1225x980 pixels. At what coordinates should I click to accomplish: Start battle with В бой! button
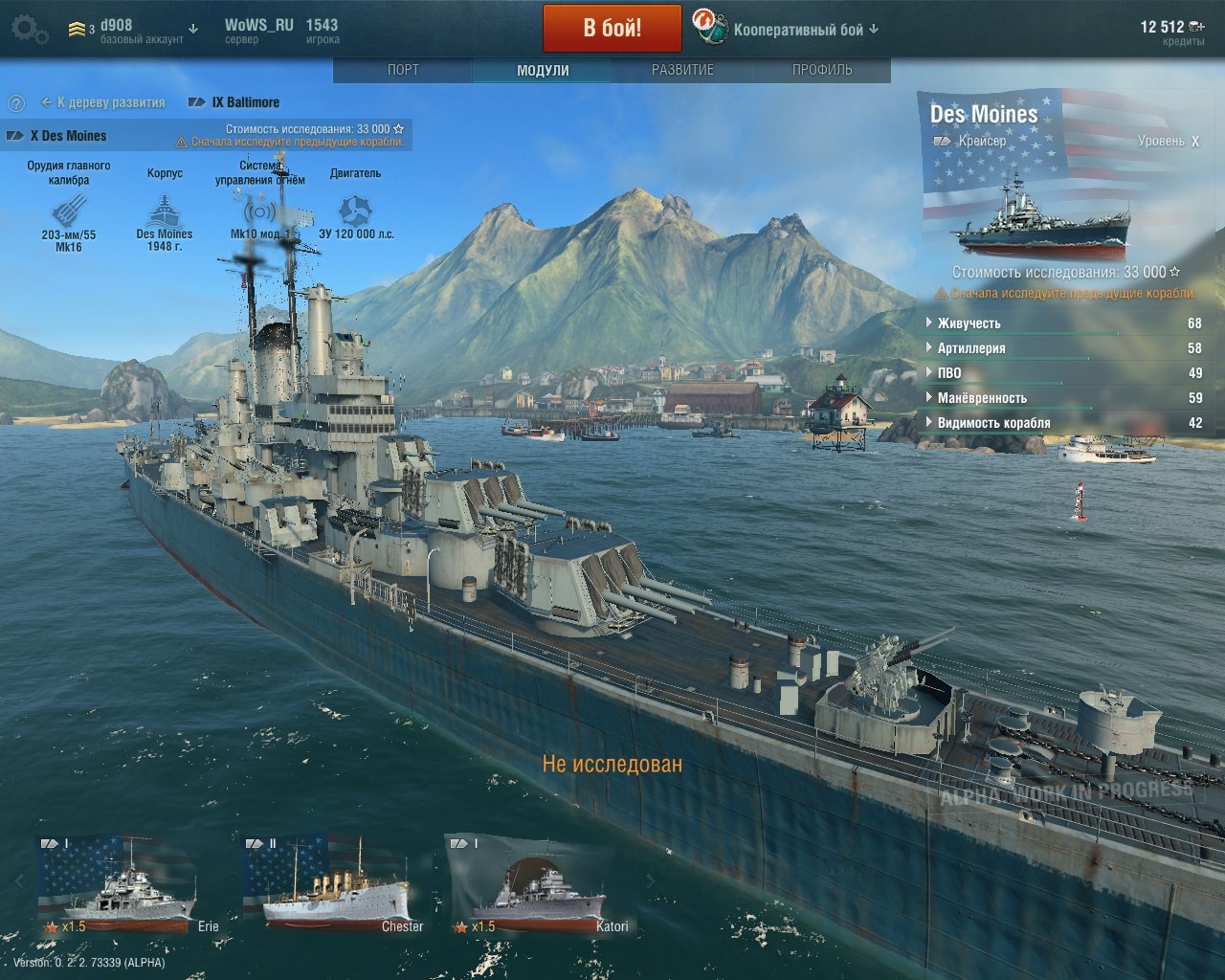pos(612,29)
